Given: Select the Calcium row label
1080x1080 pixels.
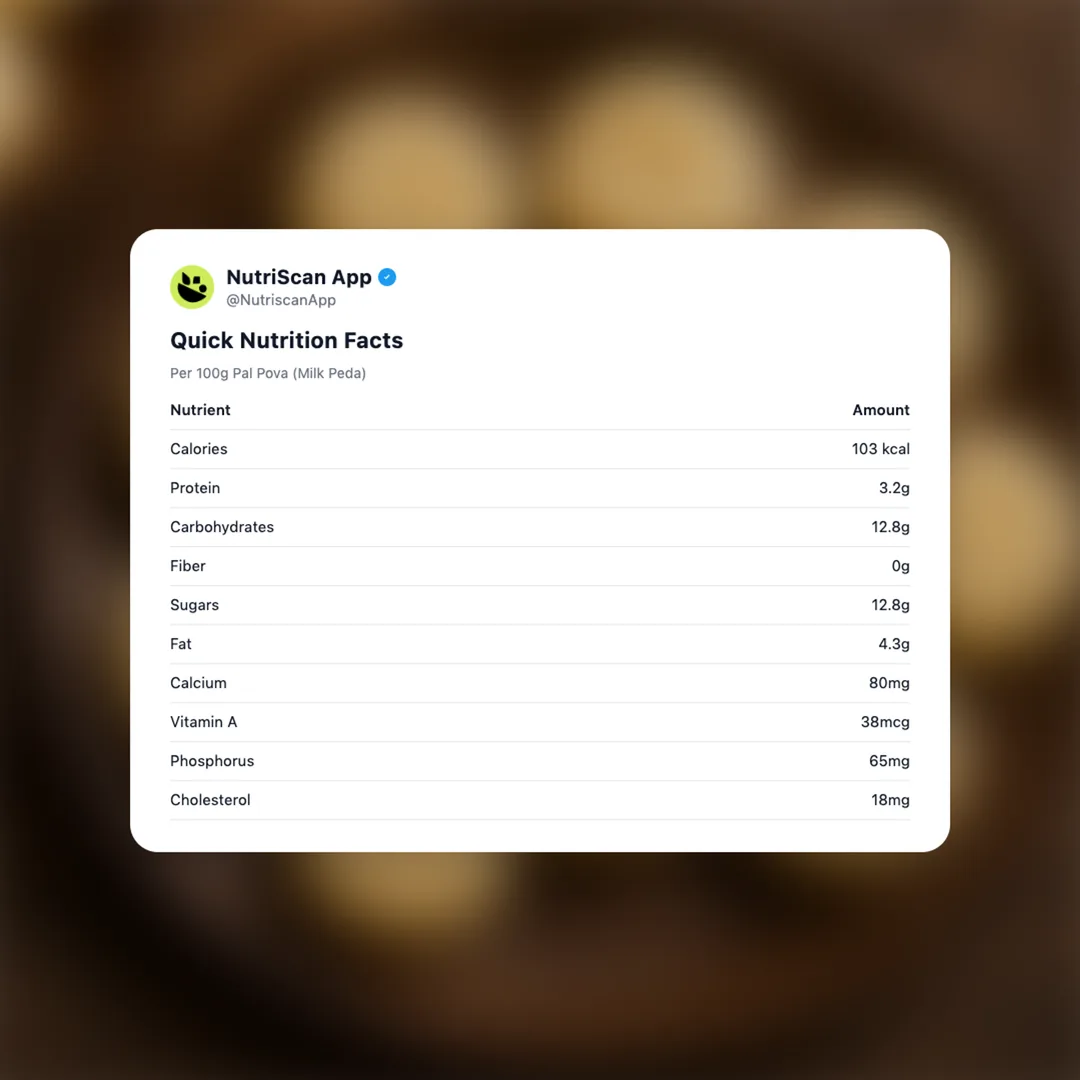Looking at the screenshot, I should click(x=198, y=683).
